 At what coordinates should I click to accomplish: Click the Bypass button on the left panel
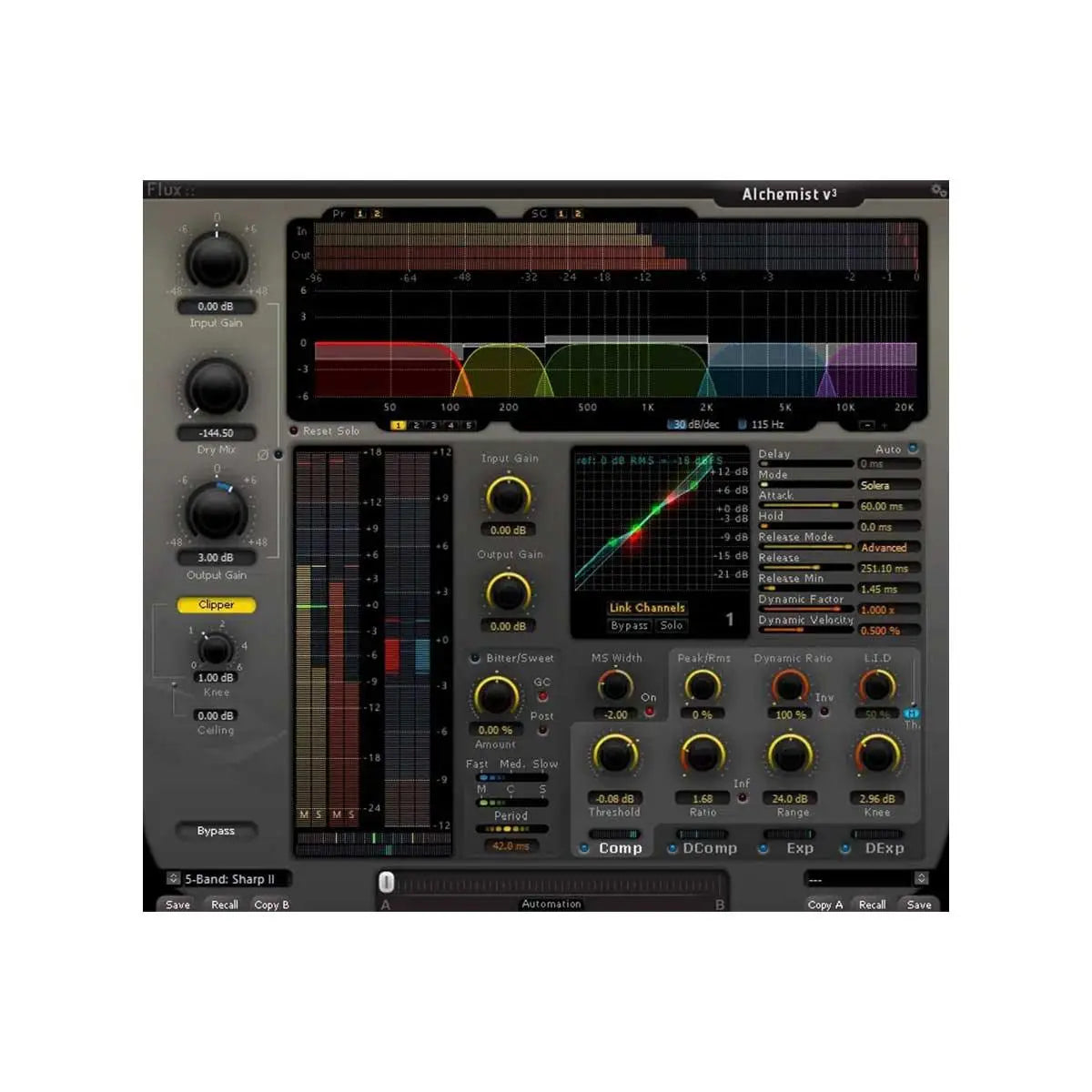click(x=216, y=830)
